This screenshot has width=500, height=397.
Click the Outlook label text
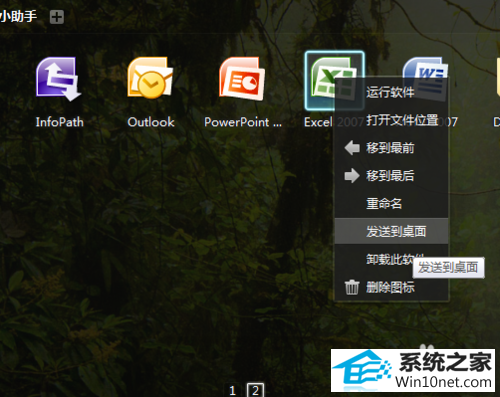tap(151, 122)
